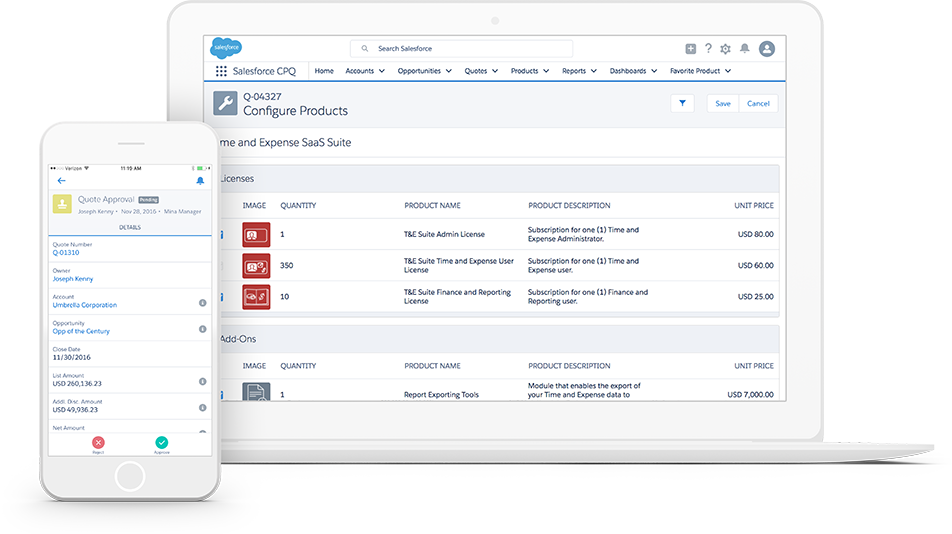Click the Save button
This screenshot has height=534, width=952.
(722, 103)
